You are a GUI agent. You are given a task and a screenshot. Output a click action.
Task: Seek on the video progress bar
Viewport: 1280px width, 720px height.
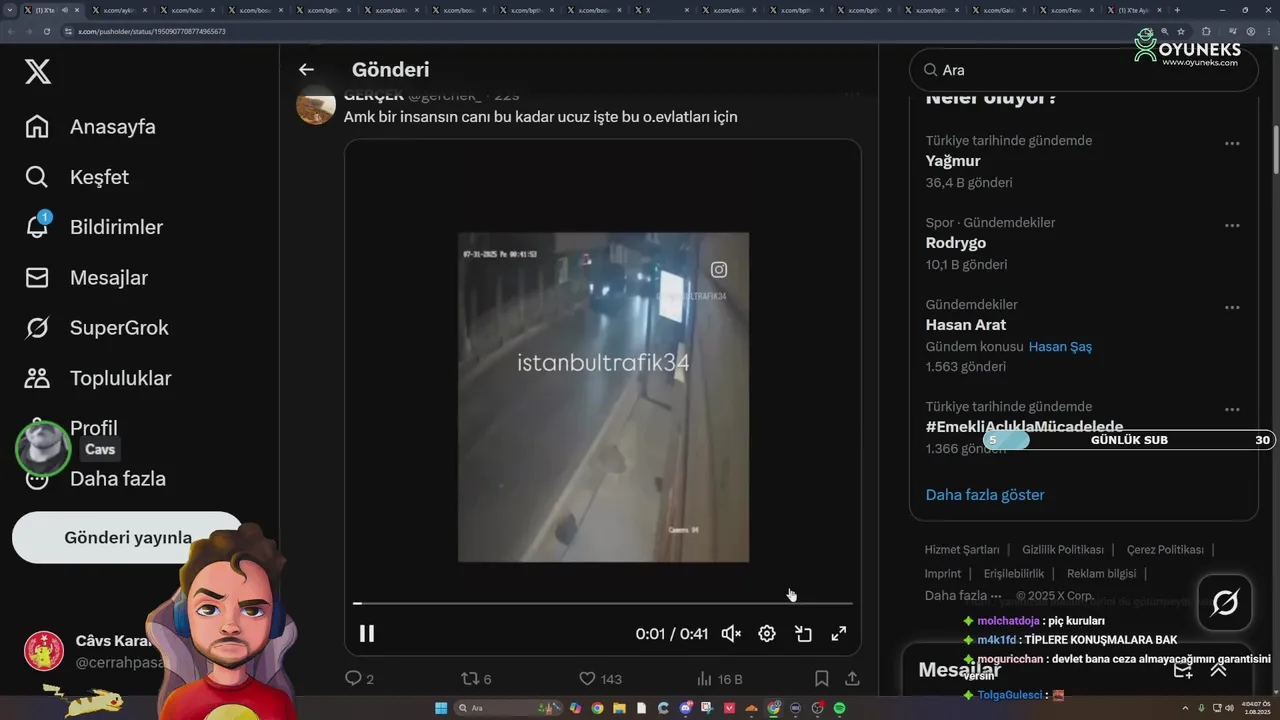(x=603, y=603)
